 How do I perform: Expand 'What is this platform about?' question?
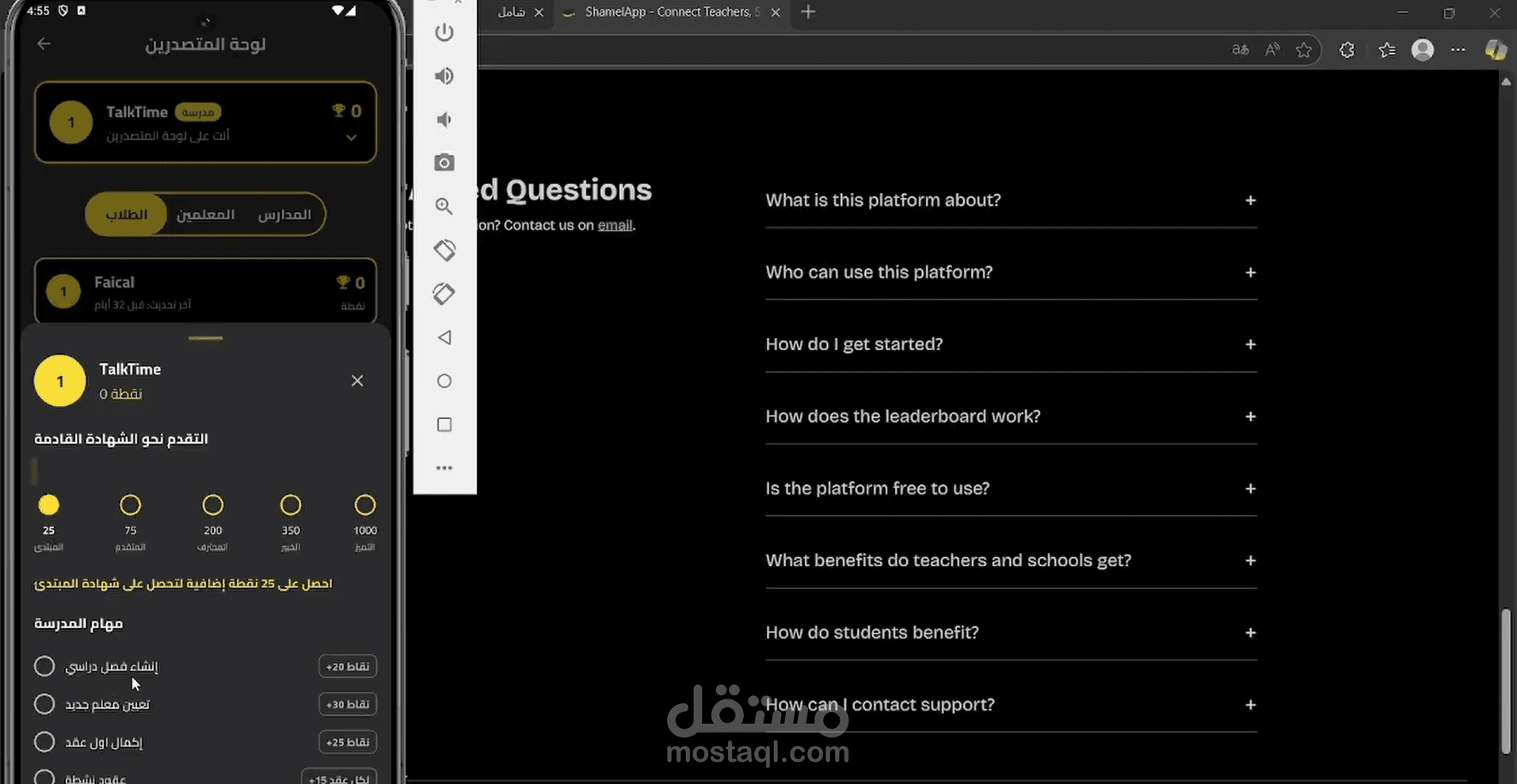pos(1011,200)
